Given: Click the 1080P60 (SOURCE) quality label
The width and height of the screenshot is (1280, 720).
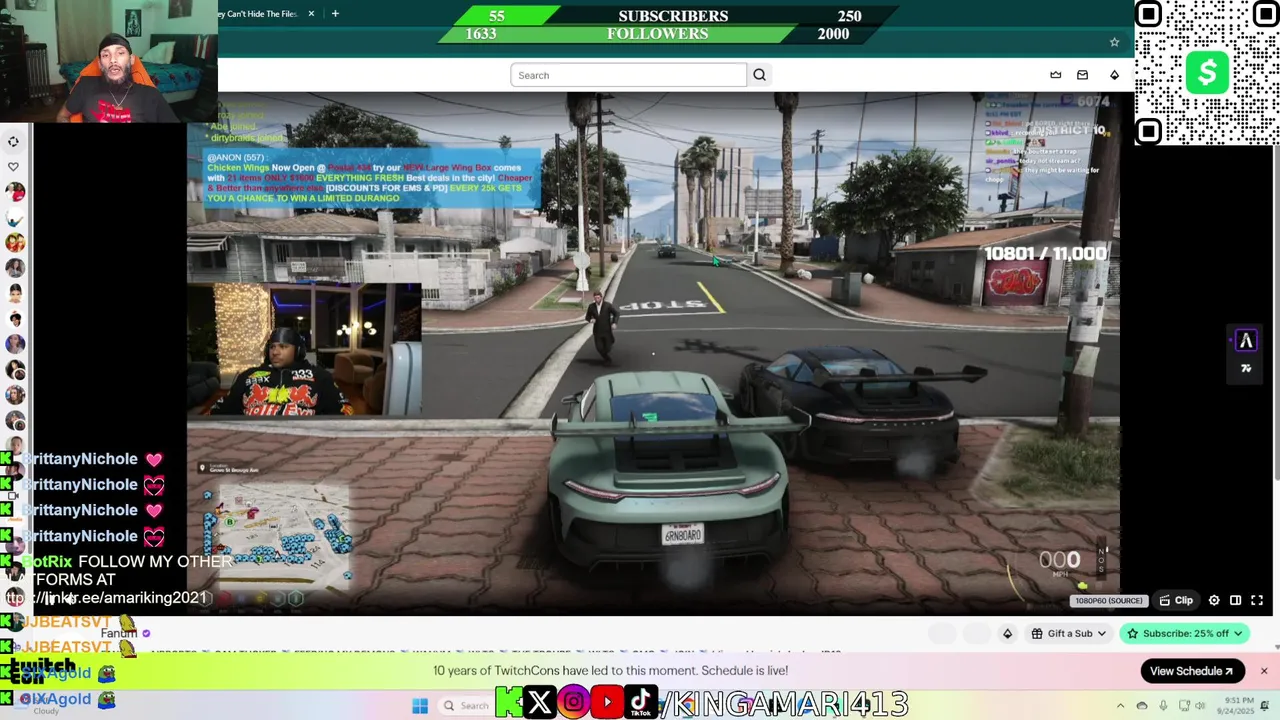Looking at the screenshot, I should (x=1108, y=601).
